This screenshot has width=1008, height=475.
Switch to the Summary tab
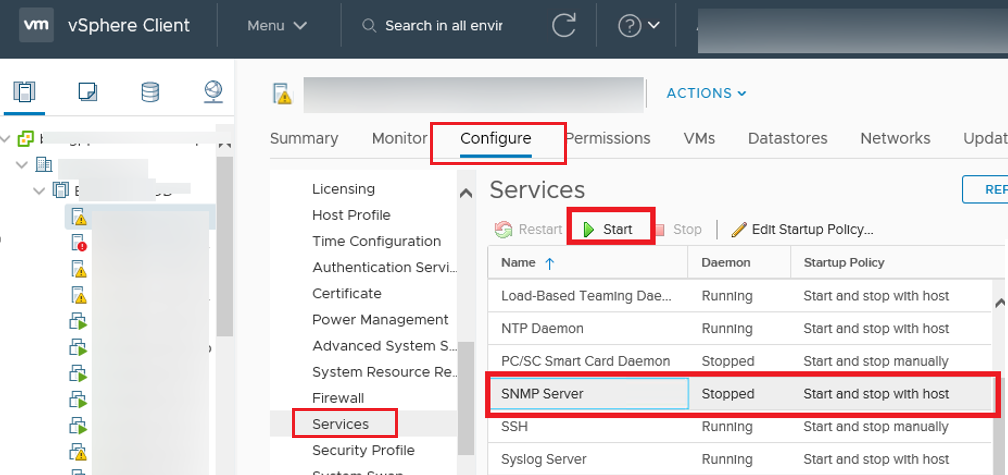coord(304,138)
